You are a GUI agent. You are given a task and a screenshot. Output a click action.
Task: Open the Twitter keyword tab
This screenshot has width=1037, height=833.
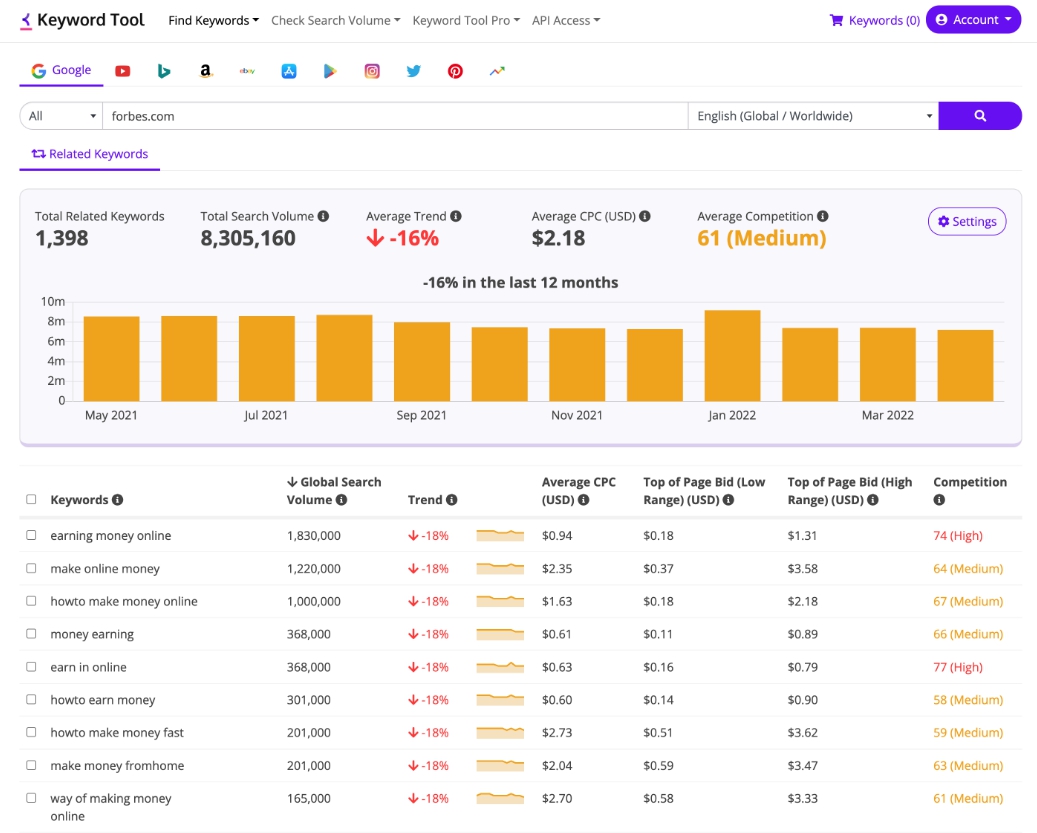413,71
